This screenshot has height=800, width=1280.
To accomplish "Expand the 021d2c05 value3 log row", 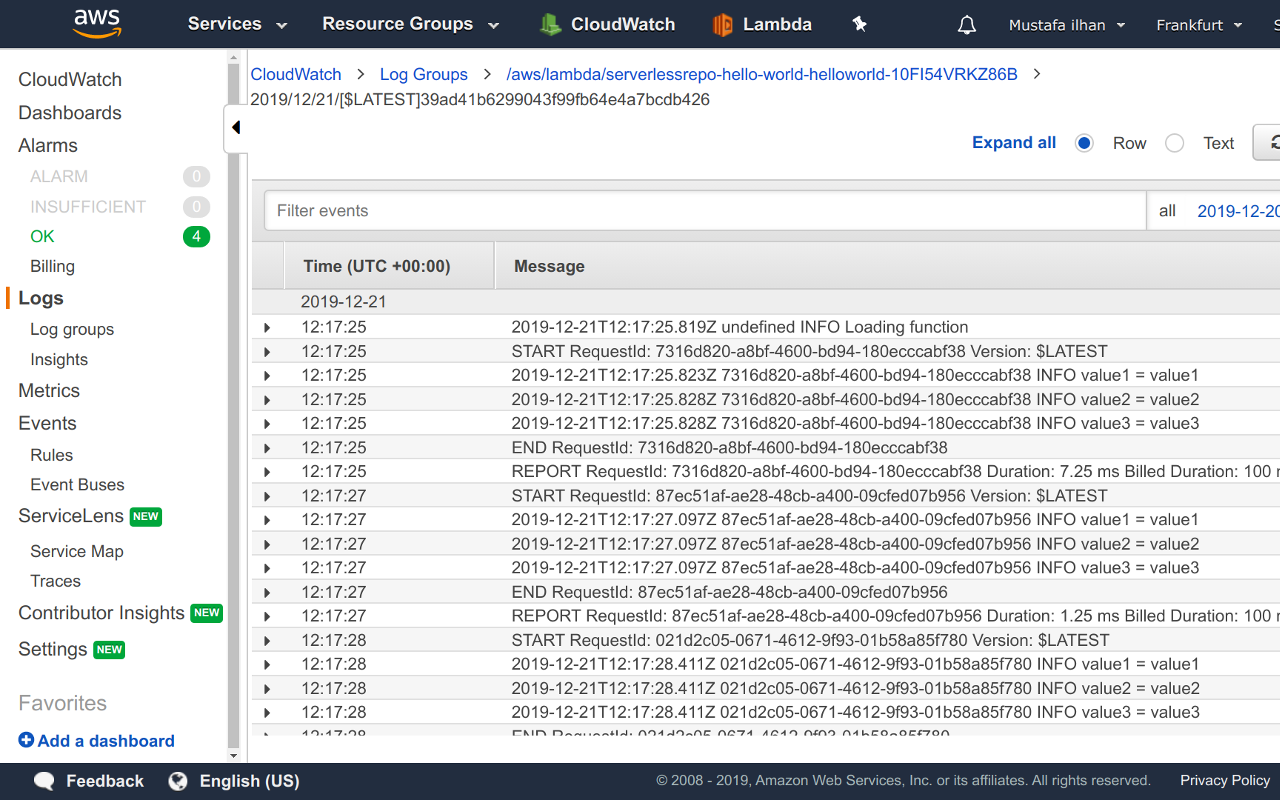I will click(267, 712).
